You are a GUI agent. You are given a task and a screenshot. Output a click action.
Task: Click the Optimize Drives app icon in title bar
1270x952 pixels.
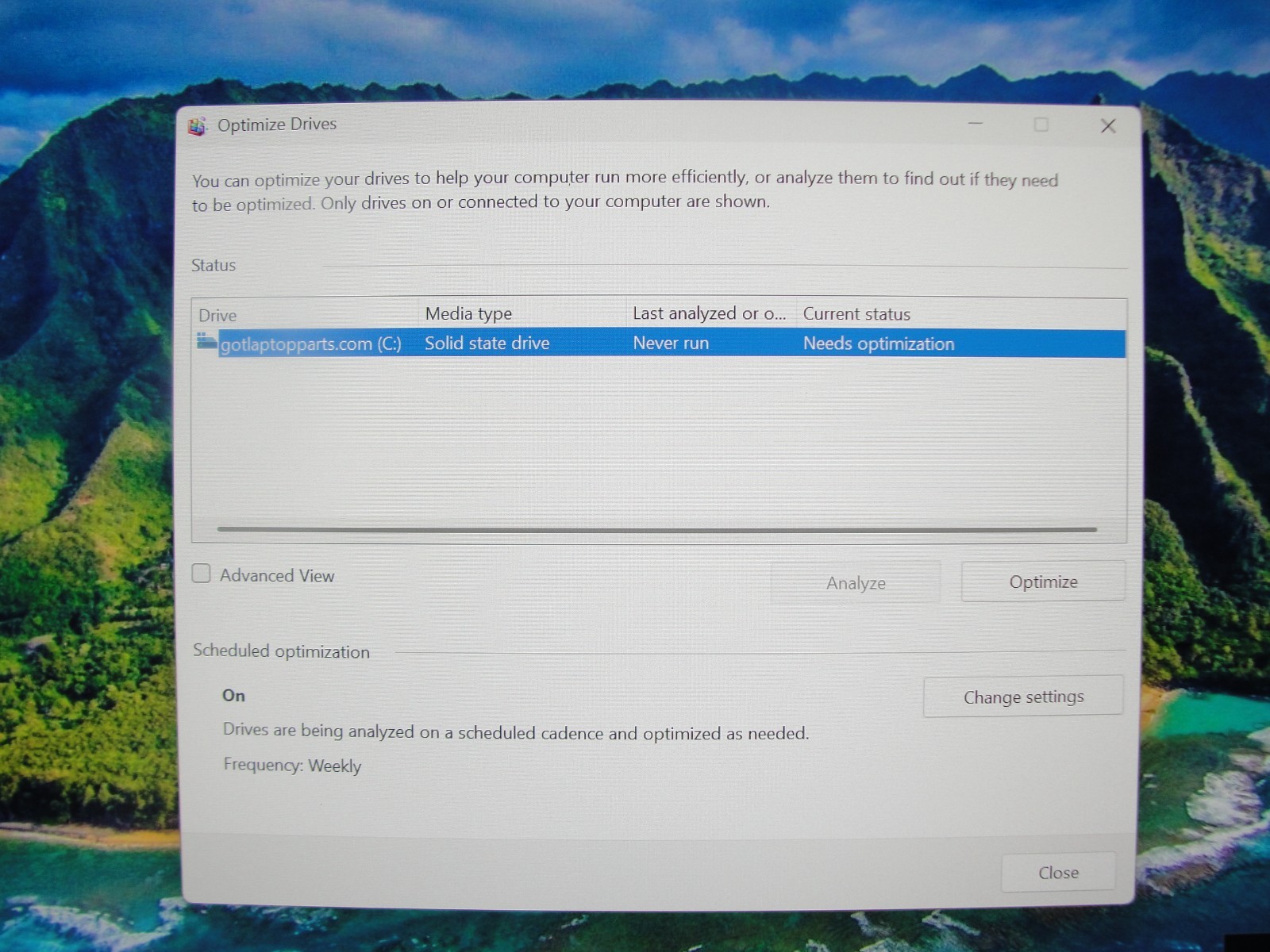[x=197, y=125]
